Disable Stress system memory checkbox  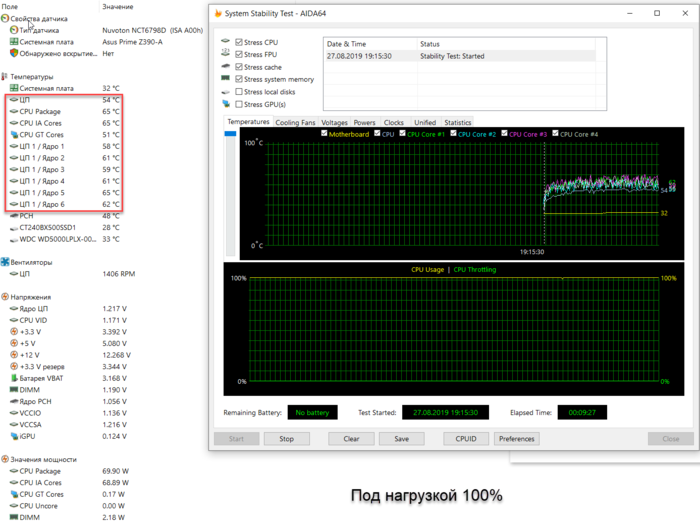tap(239, 79)
